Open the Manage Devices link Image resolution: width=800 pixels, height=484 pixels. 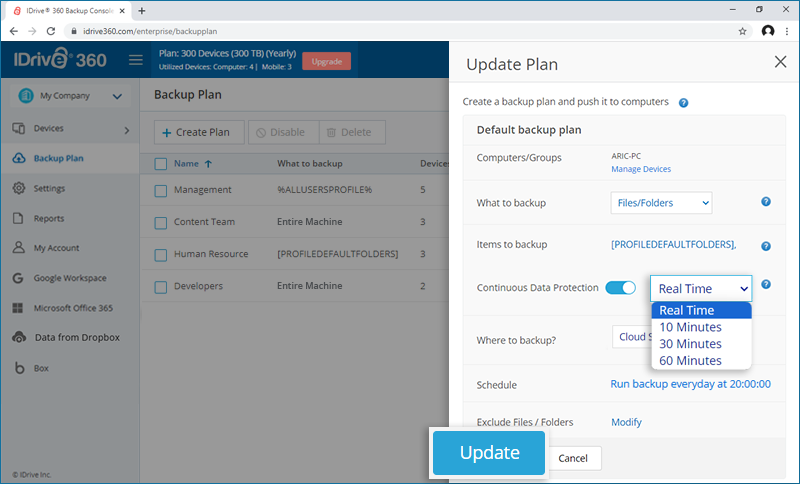point(641,169)
